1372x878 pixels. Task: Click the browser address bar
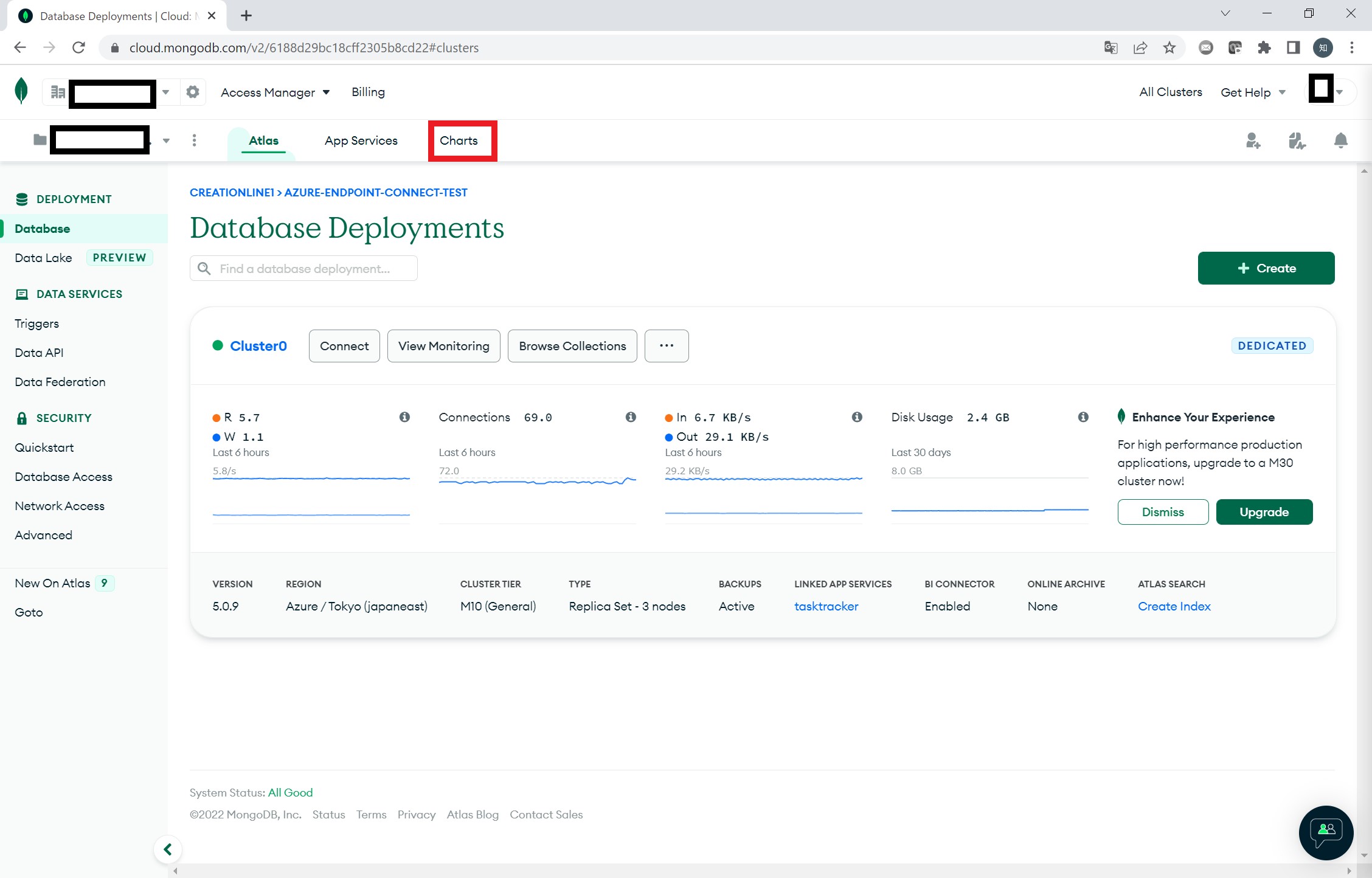point(608,47)
